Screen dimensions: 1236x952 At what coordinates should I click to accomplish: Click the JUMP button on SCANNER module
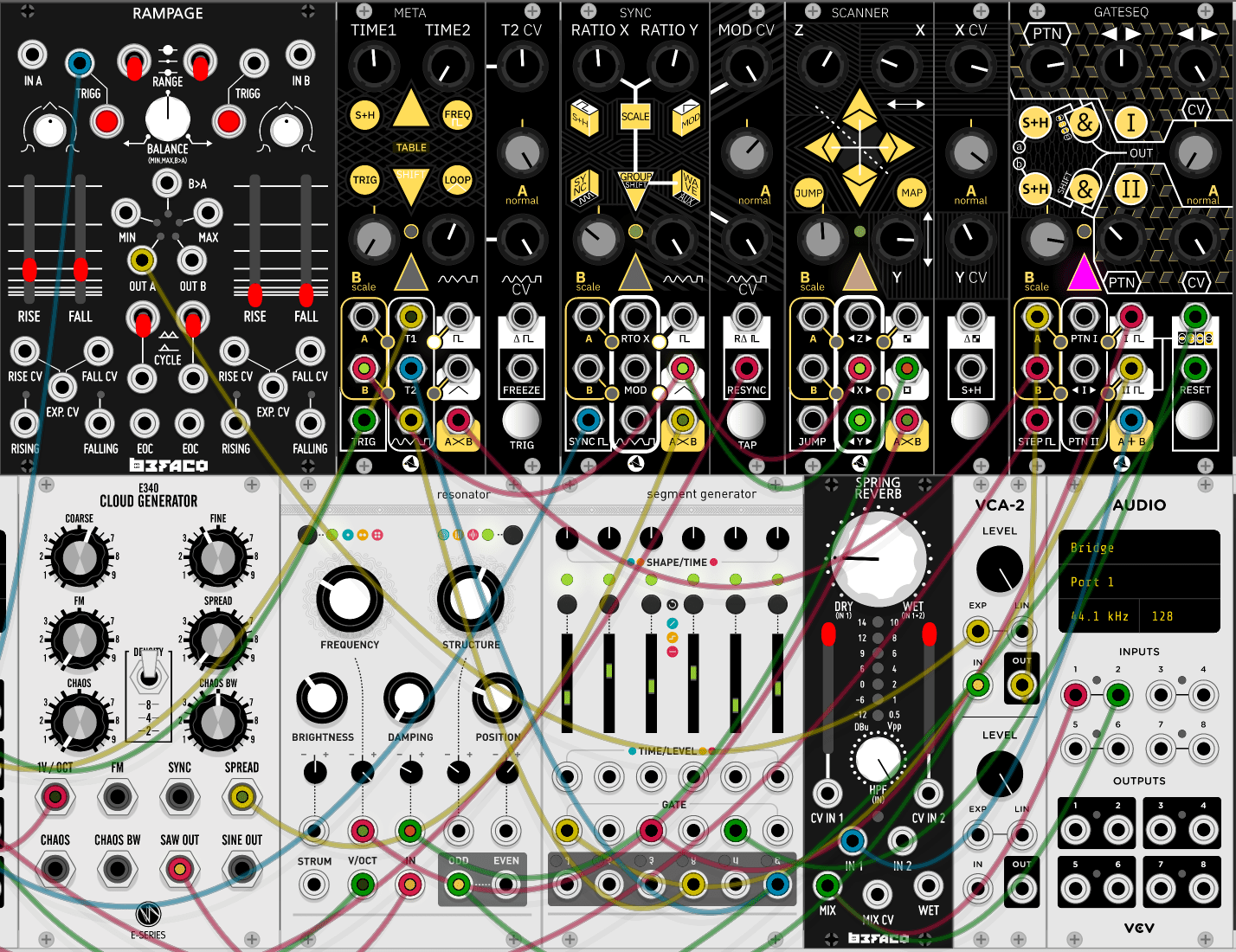pos(808,193)
